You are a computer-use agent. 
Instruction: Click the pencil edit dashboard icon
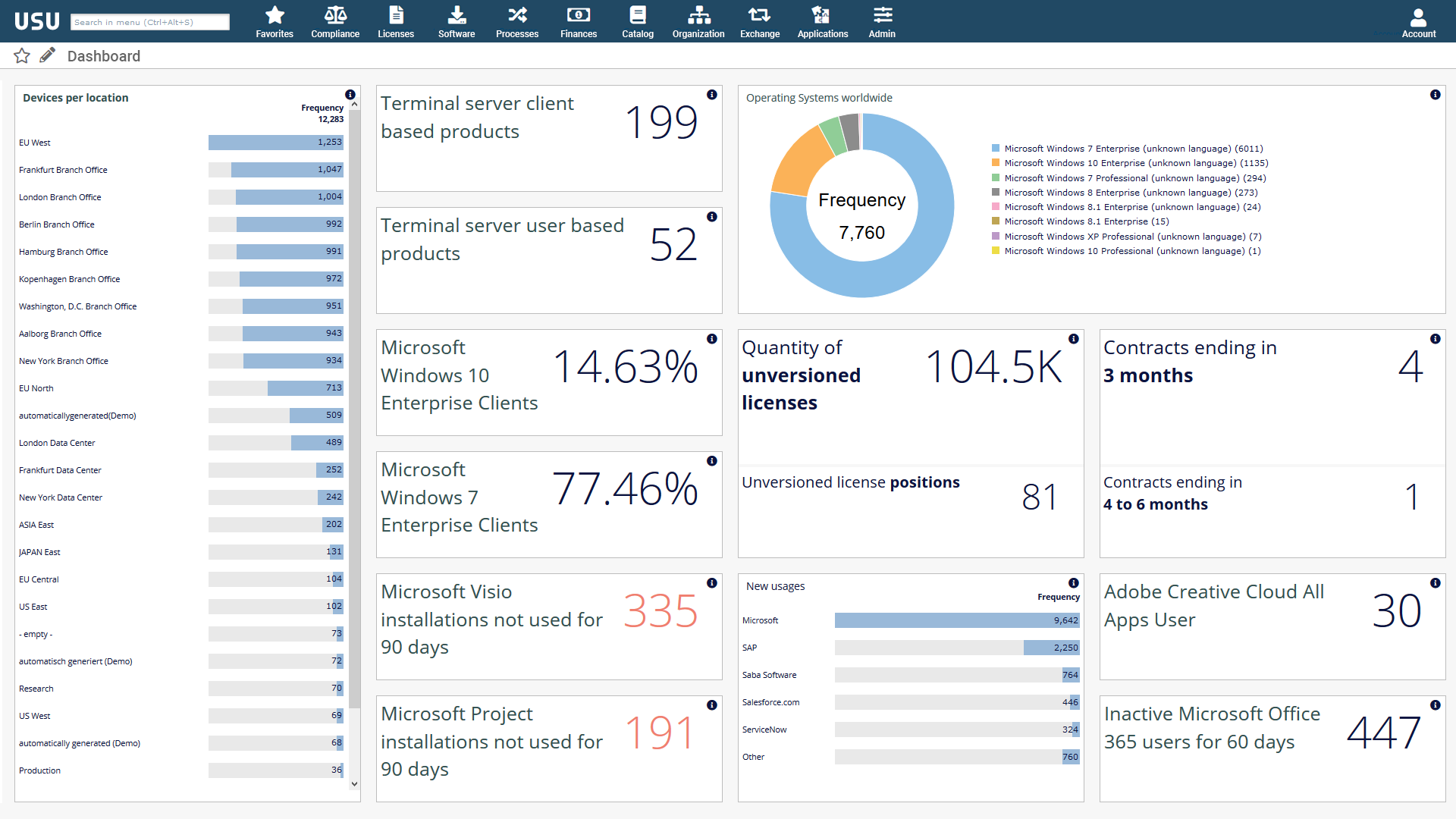[x=47, y=55]
